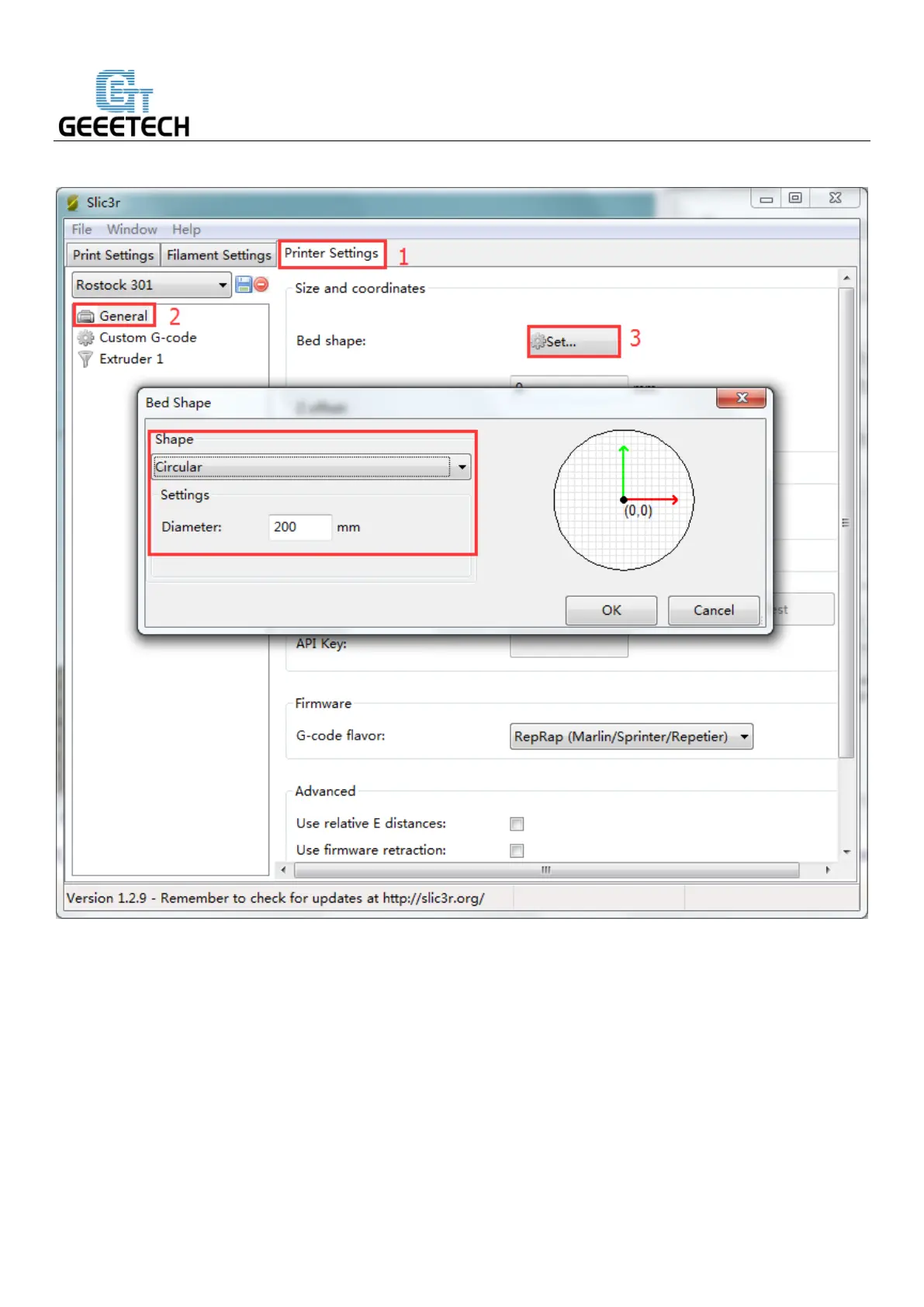Click the red delete preset icon

(x=261, y=284)
